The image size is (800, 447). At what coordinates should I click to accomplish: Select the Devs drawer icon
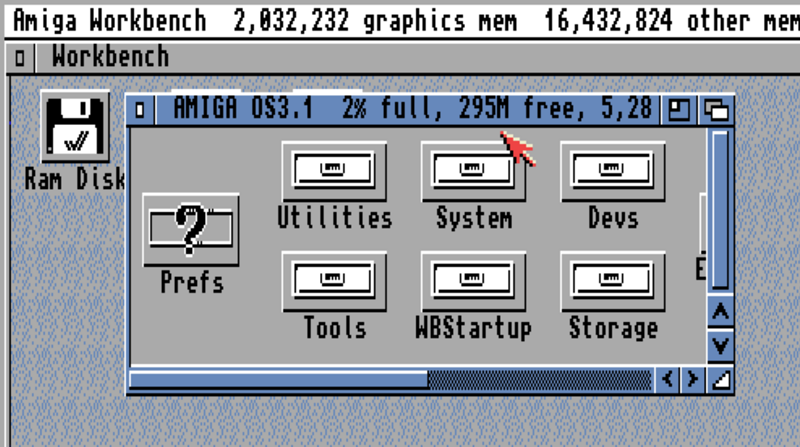pyautogui.click(x=613, y=171)
